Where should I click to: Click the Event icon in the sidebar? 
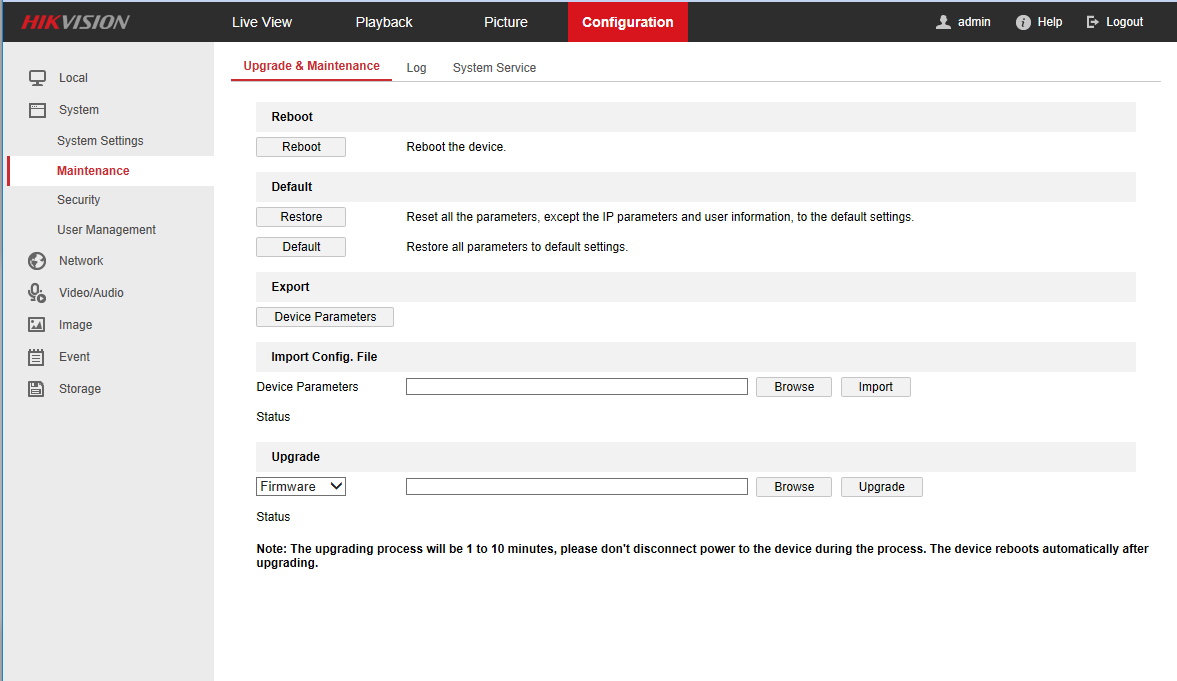point(37,356)
